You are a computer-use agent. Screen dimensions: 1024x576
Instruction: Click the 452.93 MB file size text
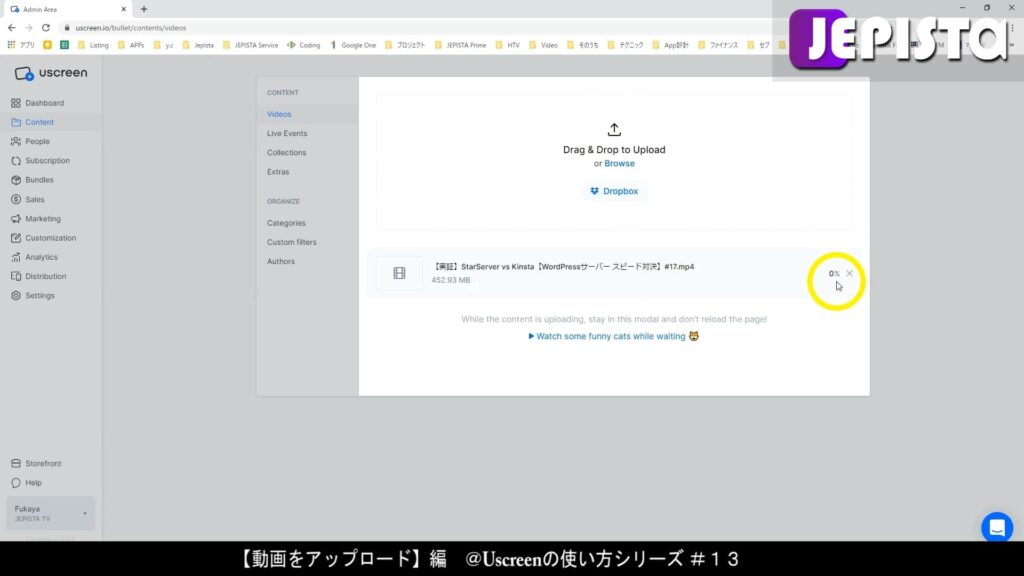point(451,280)
